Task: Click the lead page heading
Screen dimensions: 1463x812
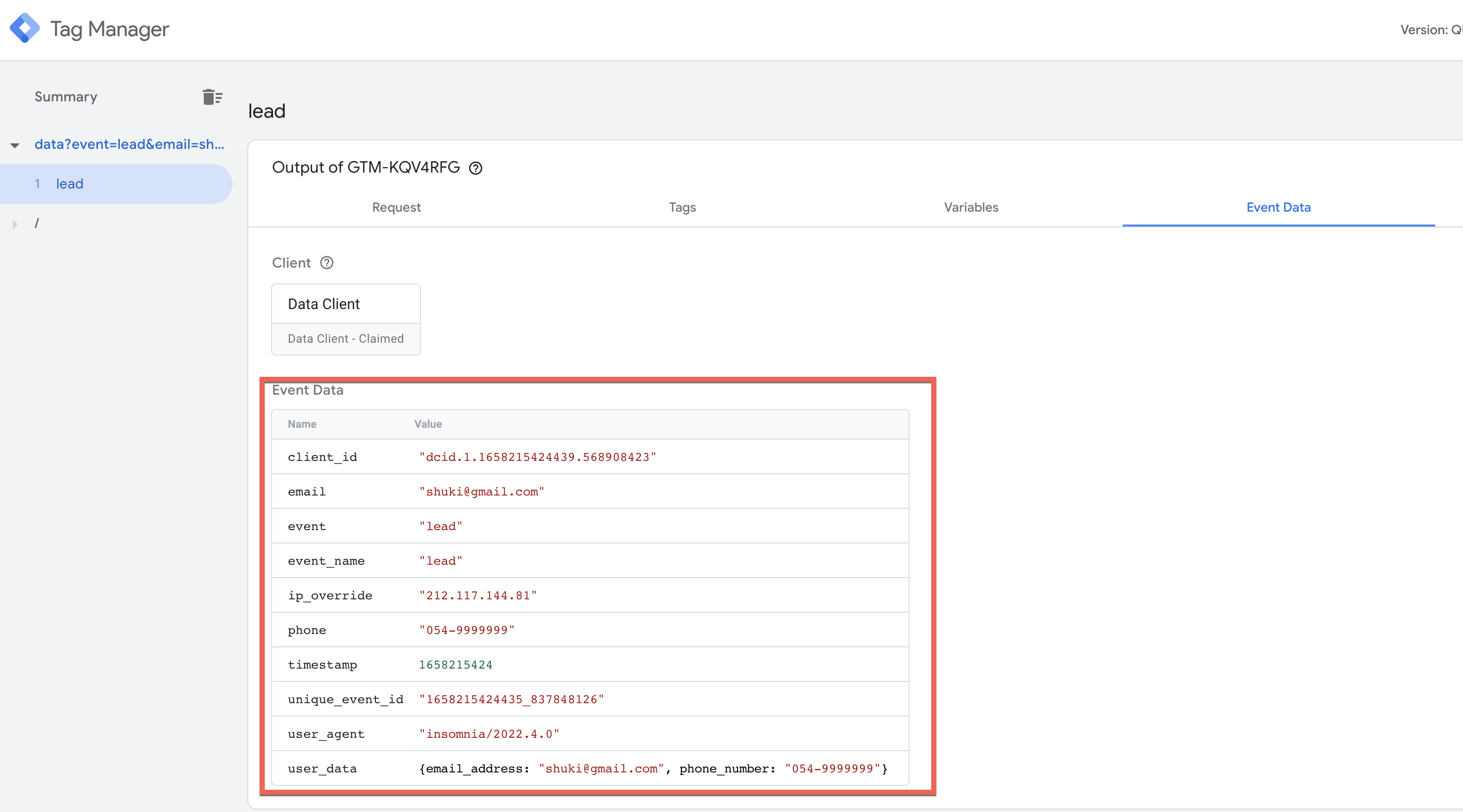Action: click(267, 111)
